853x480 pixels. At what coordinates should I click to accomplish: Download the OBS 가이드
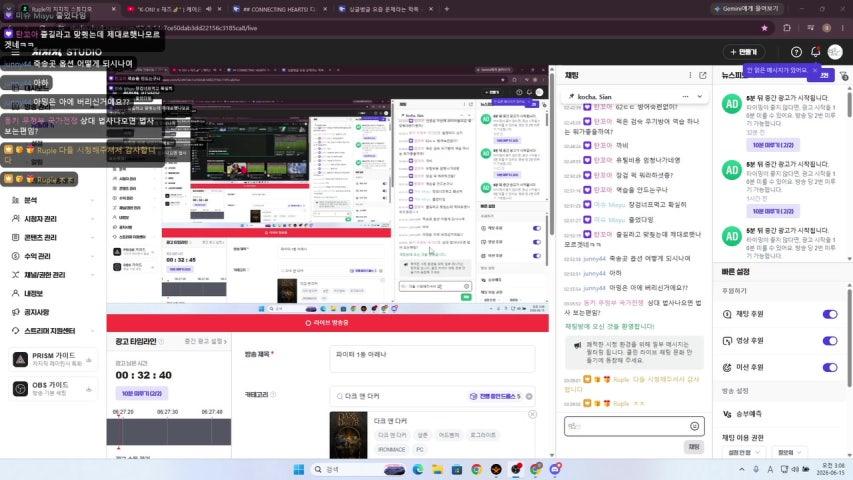pyautogui.click(x=89, y=389)
